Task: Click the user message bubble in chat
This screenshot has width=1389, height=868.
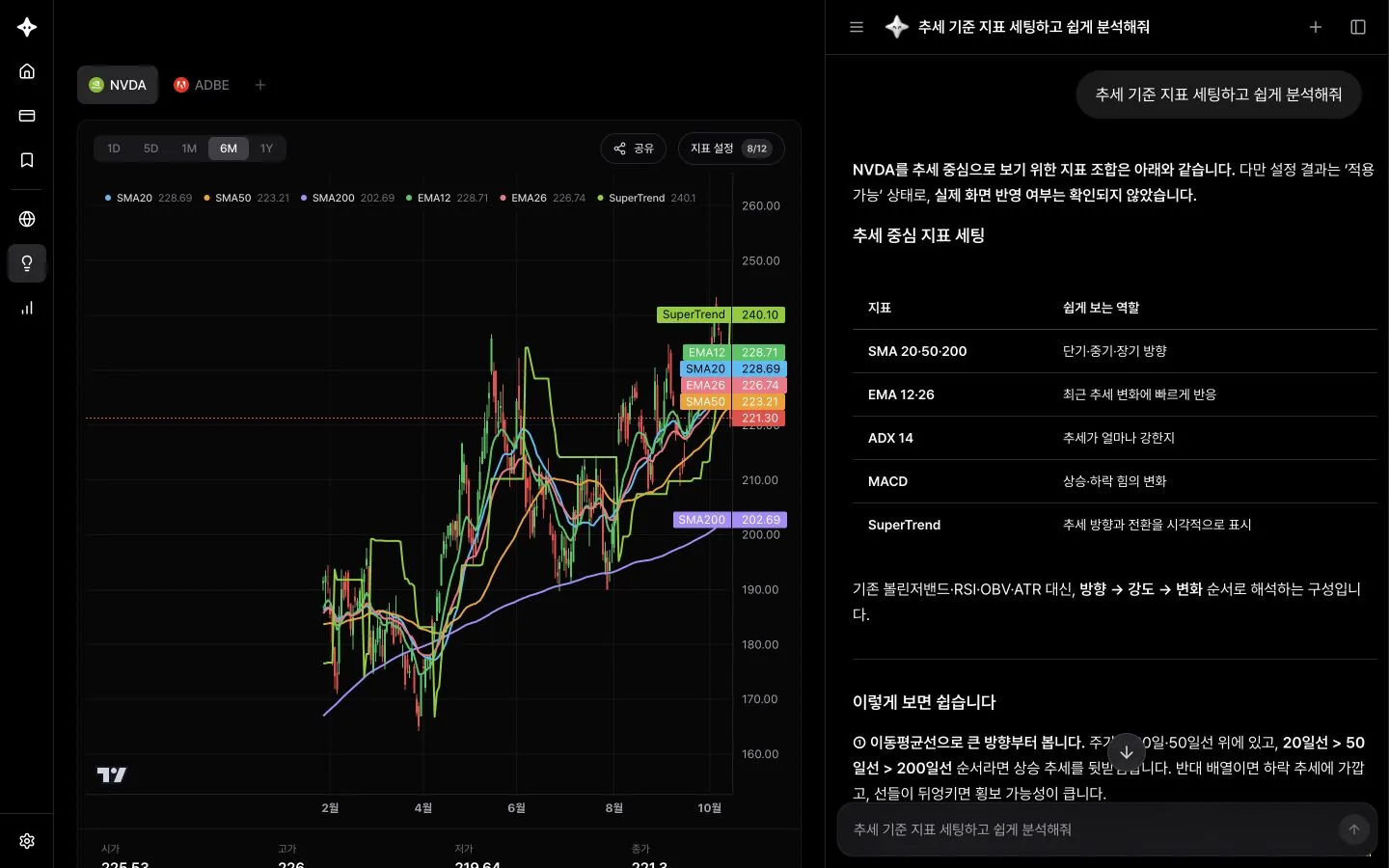Action: click(1218, 95)
